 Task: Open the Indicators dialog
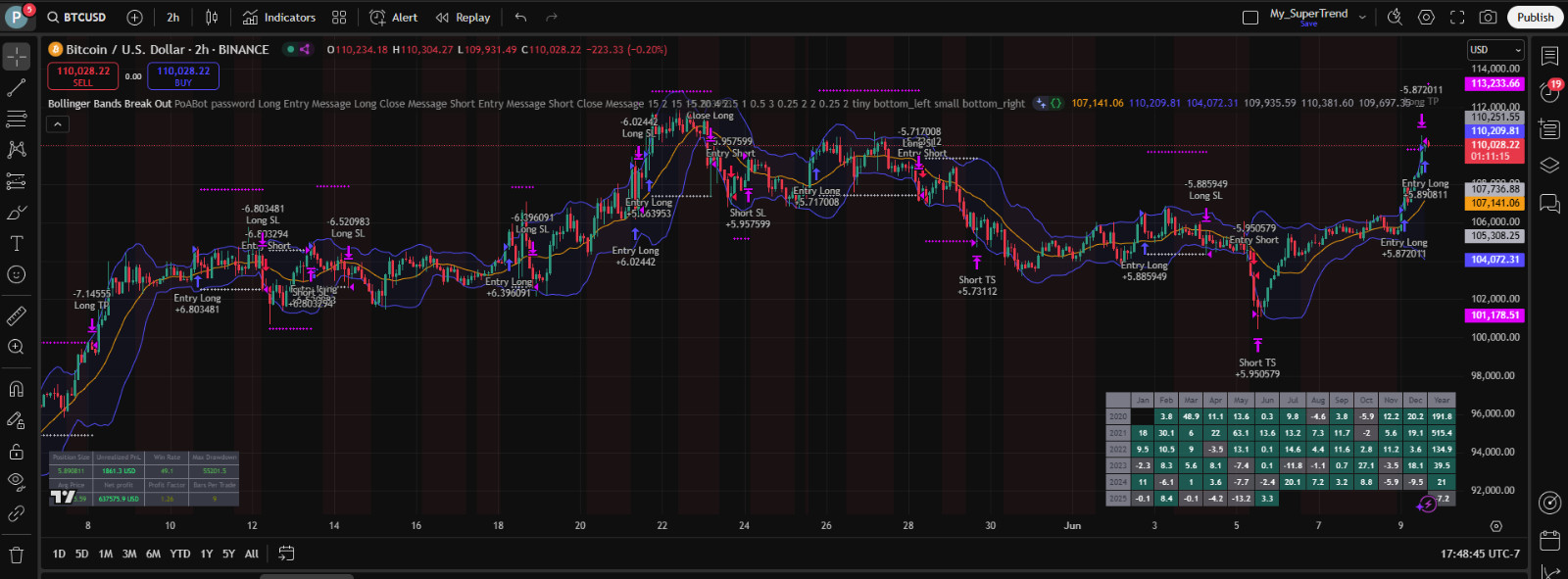(279, 17)
